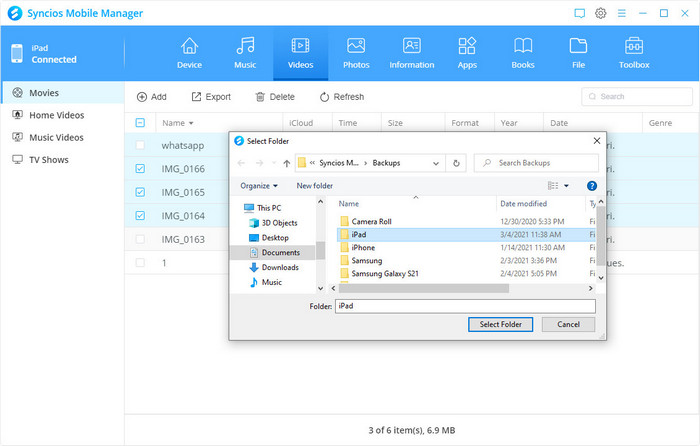This screenshot has height=446, width=700.
Task: Click the Delete button
Action: coord(275,97)
